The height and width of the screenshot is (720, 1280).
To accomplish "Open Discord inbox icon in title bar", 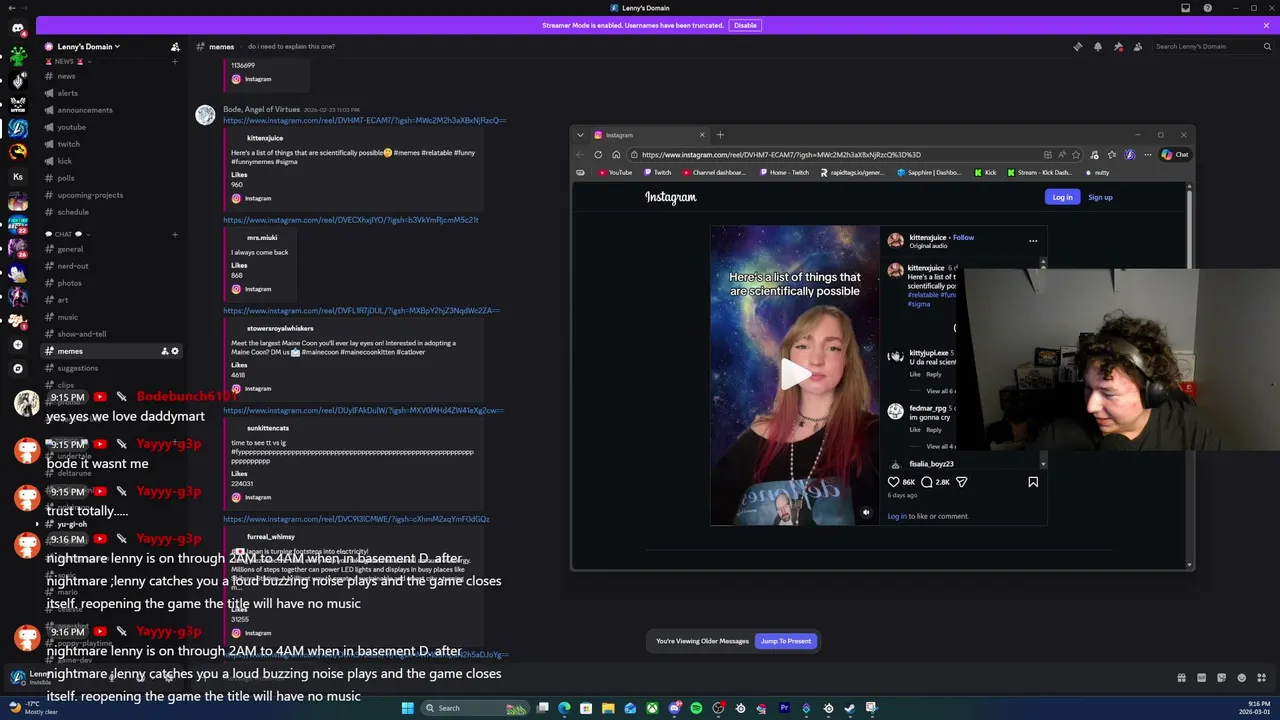I will coord(1186,8).
